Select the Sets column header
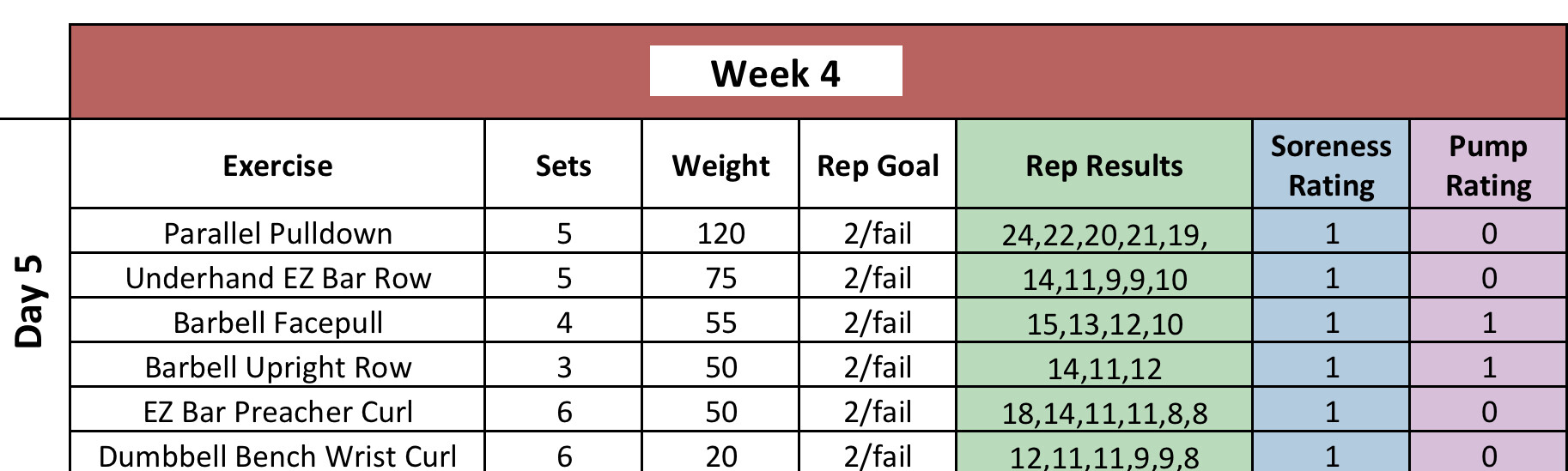 point(563,165)
